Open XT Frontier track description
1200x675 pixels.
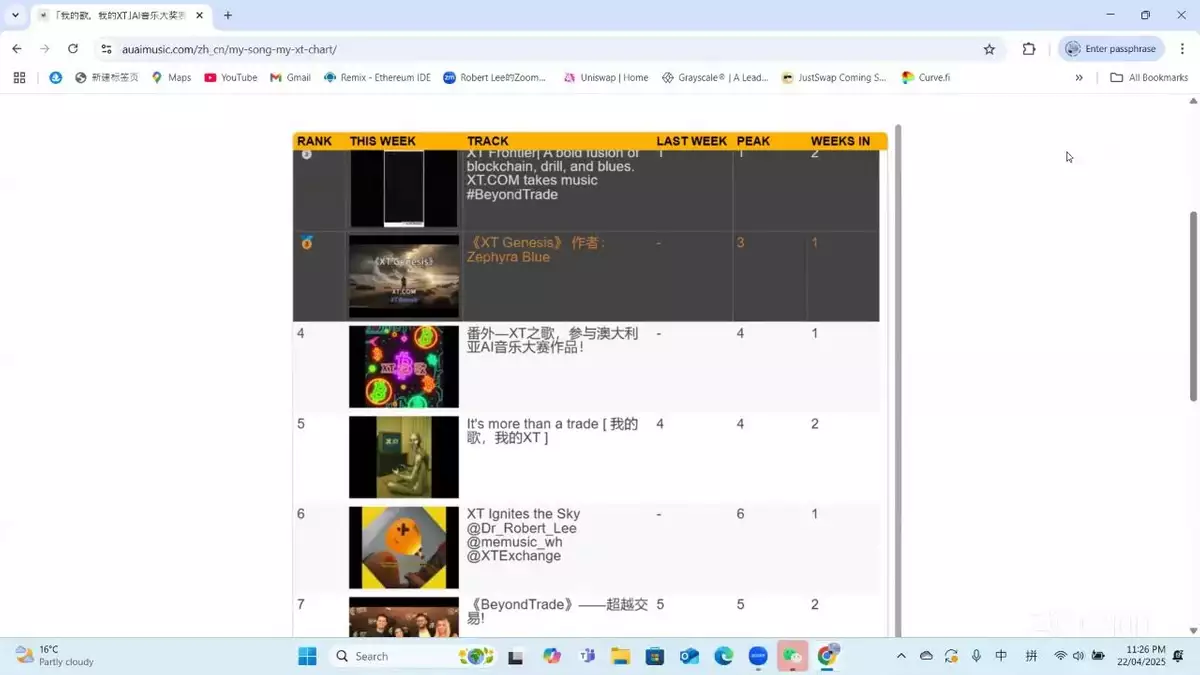[x=552, y=175]
